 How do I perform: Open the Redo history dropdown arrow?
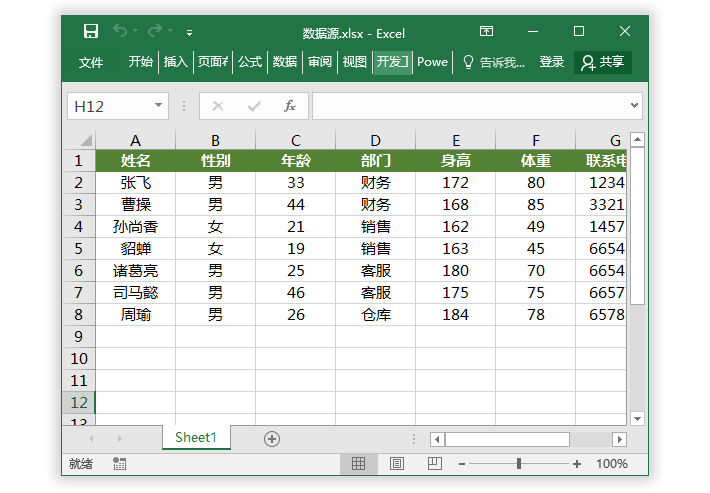tap(171, 31)
